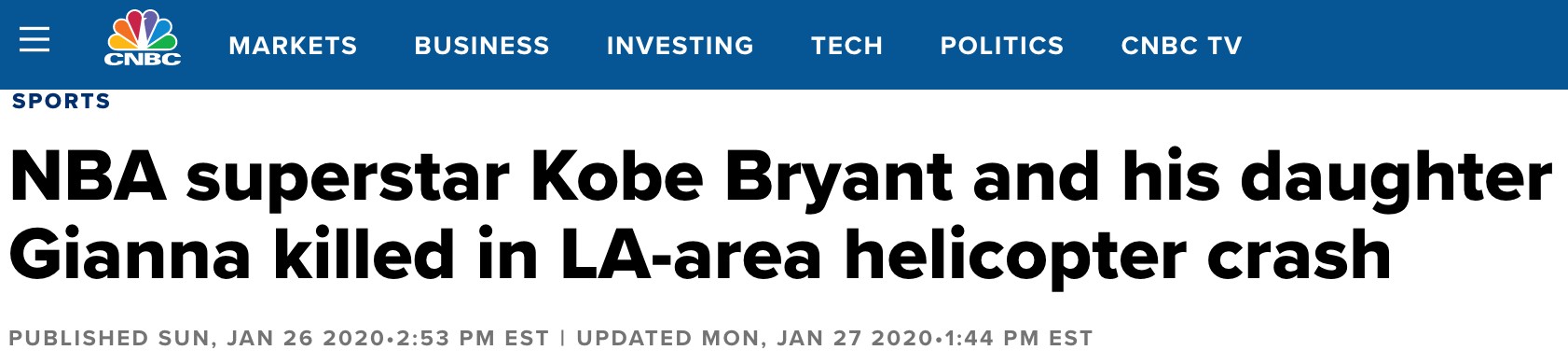Screen dimensions: 1568x364
Task: Select INVESTING in the top navigation
Action: click(681, 46)
